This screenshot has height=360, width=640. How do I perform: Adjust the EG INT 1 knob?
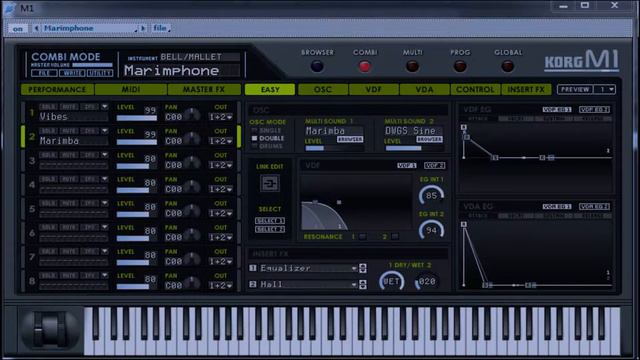[x=431, y=196]
